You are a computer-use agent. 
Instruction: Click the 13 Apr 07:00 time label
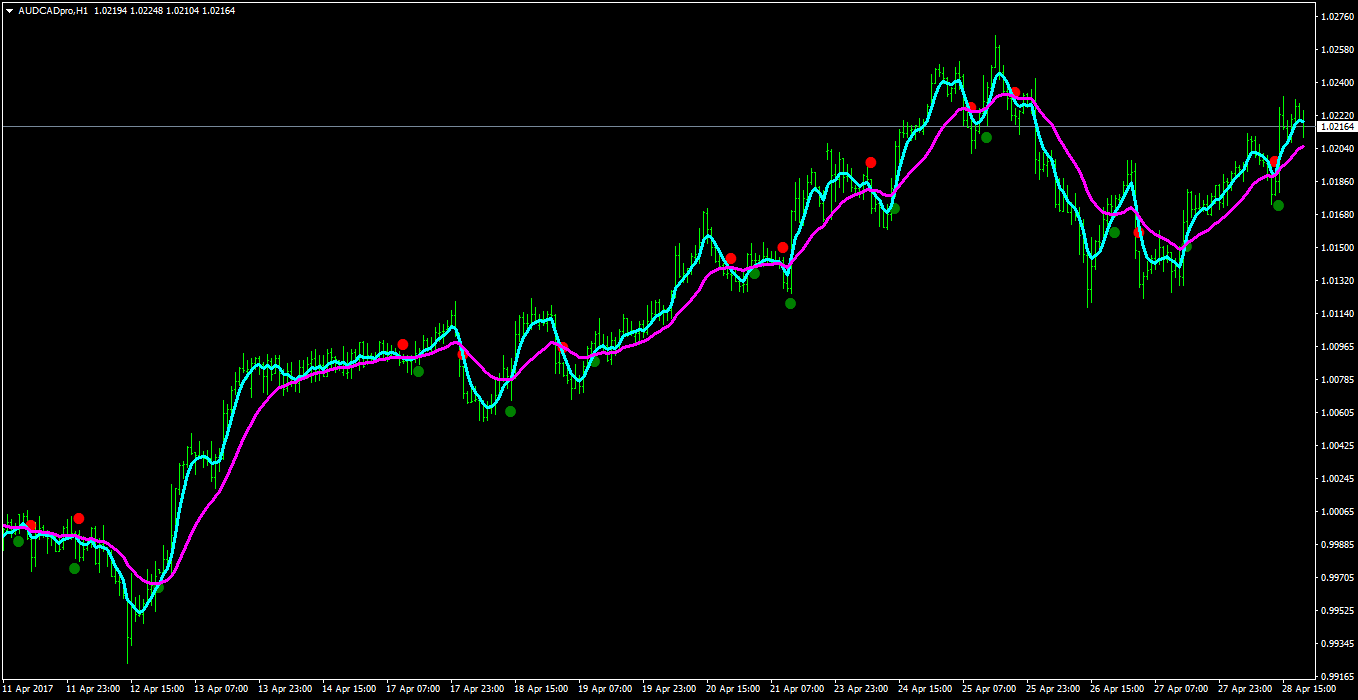221,689
